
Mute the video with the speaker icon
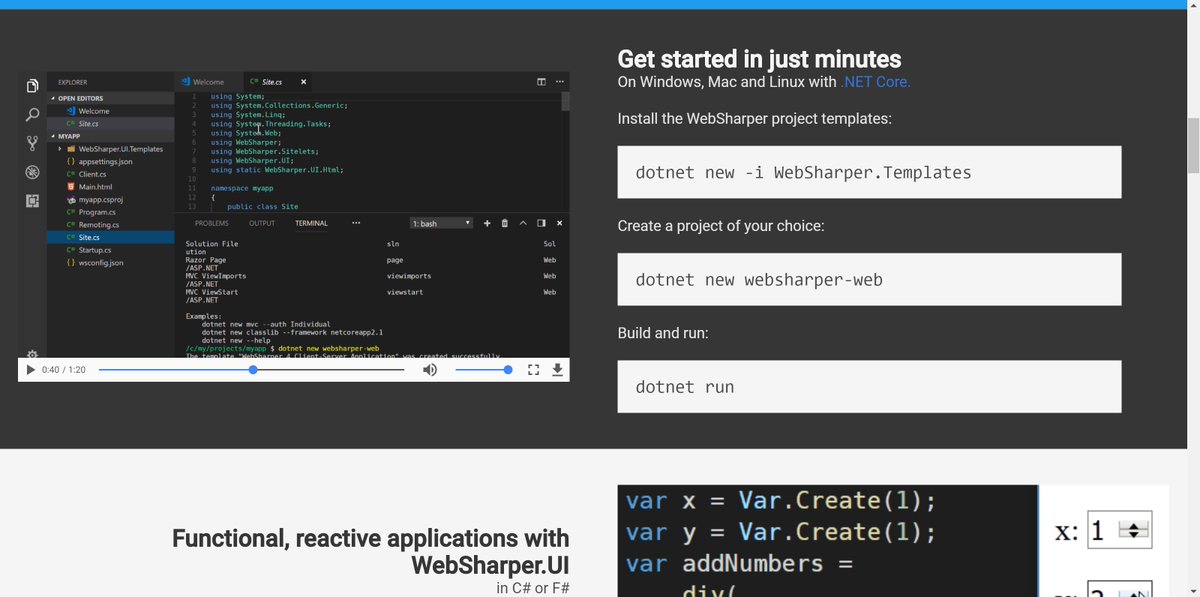click(x=429, y=370)
